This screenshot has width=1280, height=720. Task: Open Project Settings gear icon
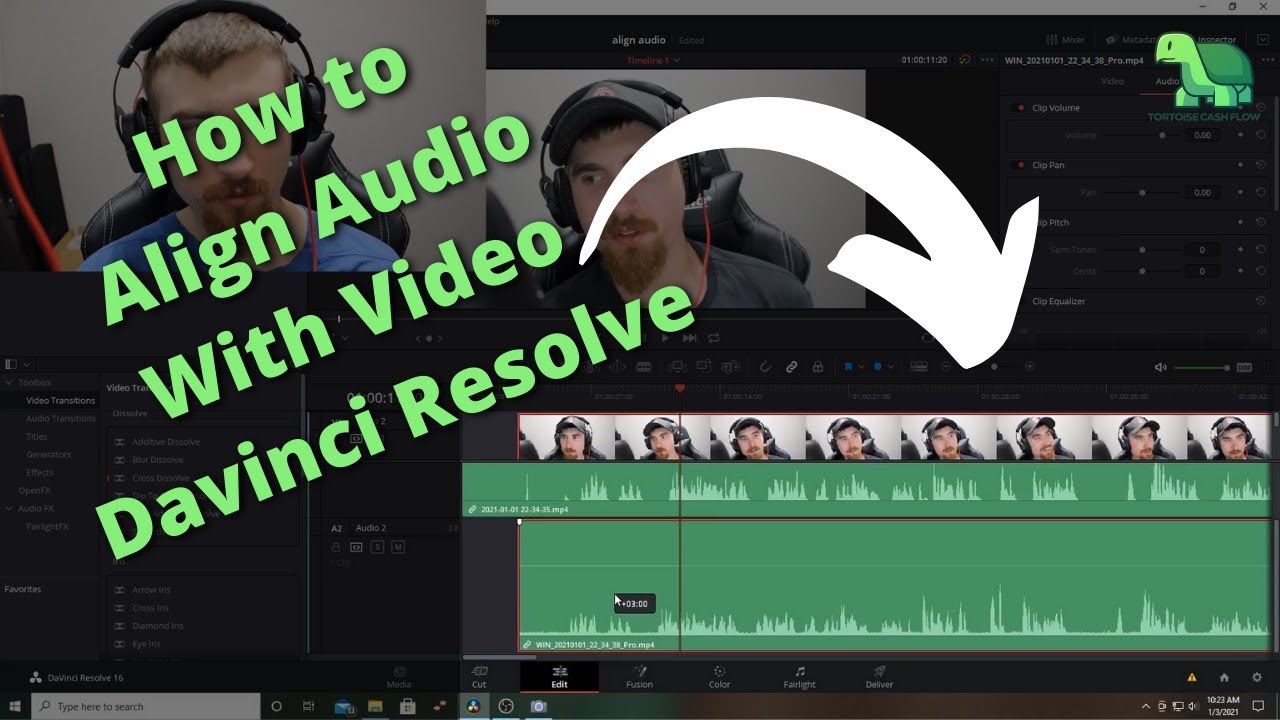pos(1257,677)
